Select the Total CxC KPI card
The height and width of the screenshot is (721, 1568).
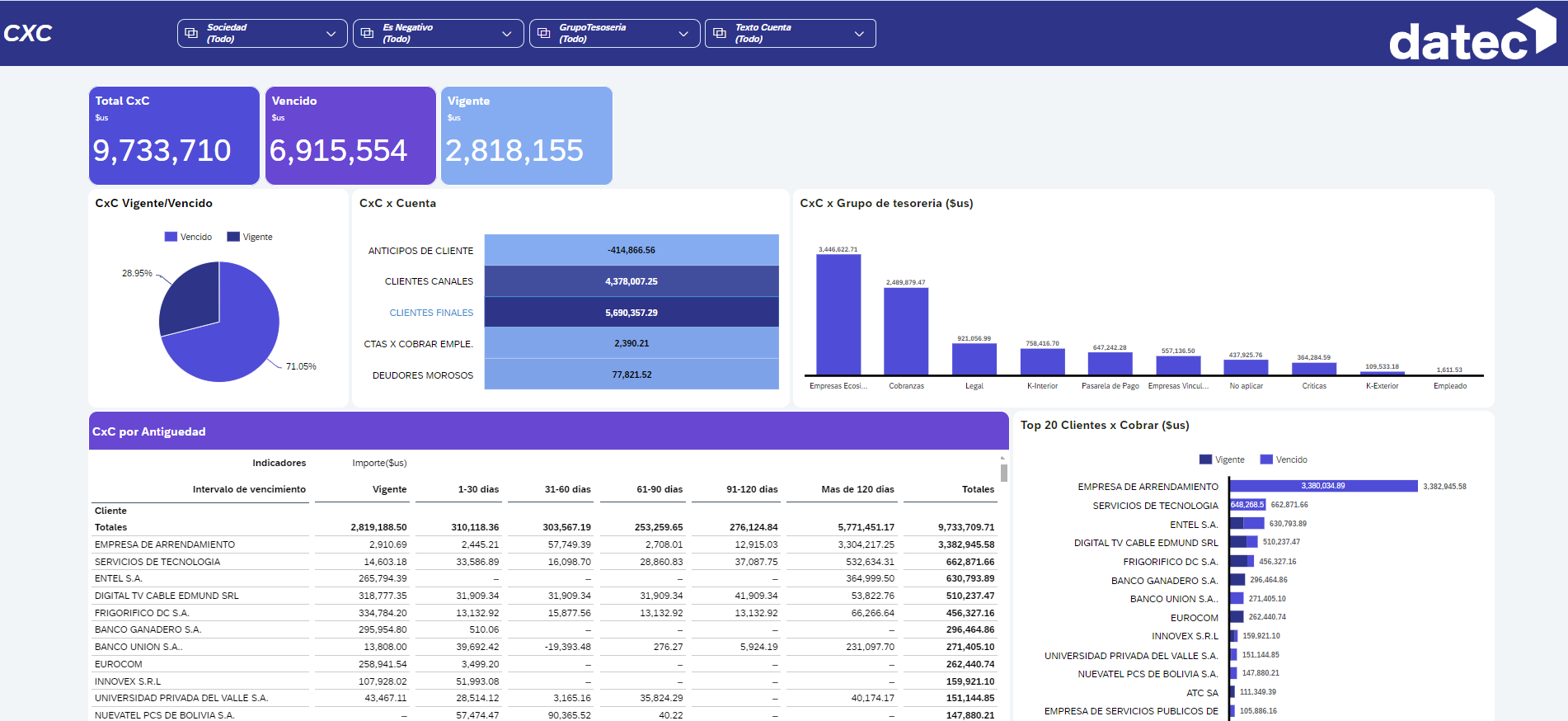[x=174, y=135]
